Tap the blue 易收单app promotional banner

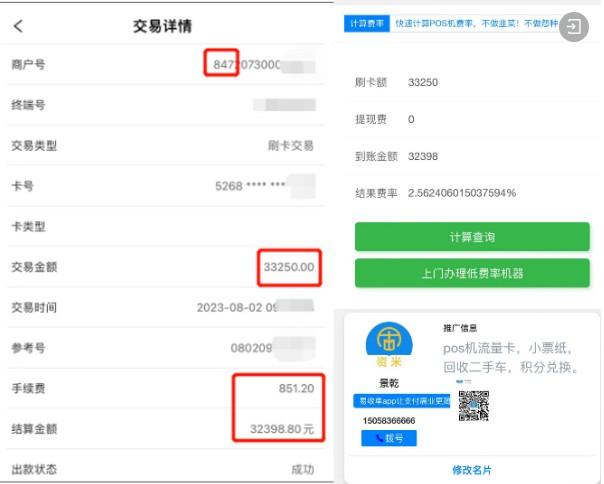point(390,401)
